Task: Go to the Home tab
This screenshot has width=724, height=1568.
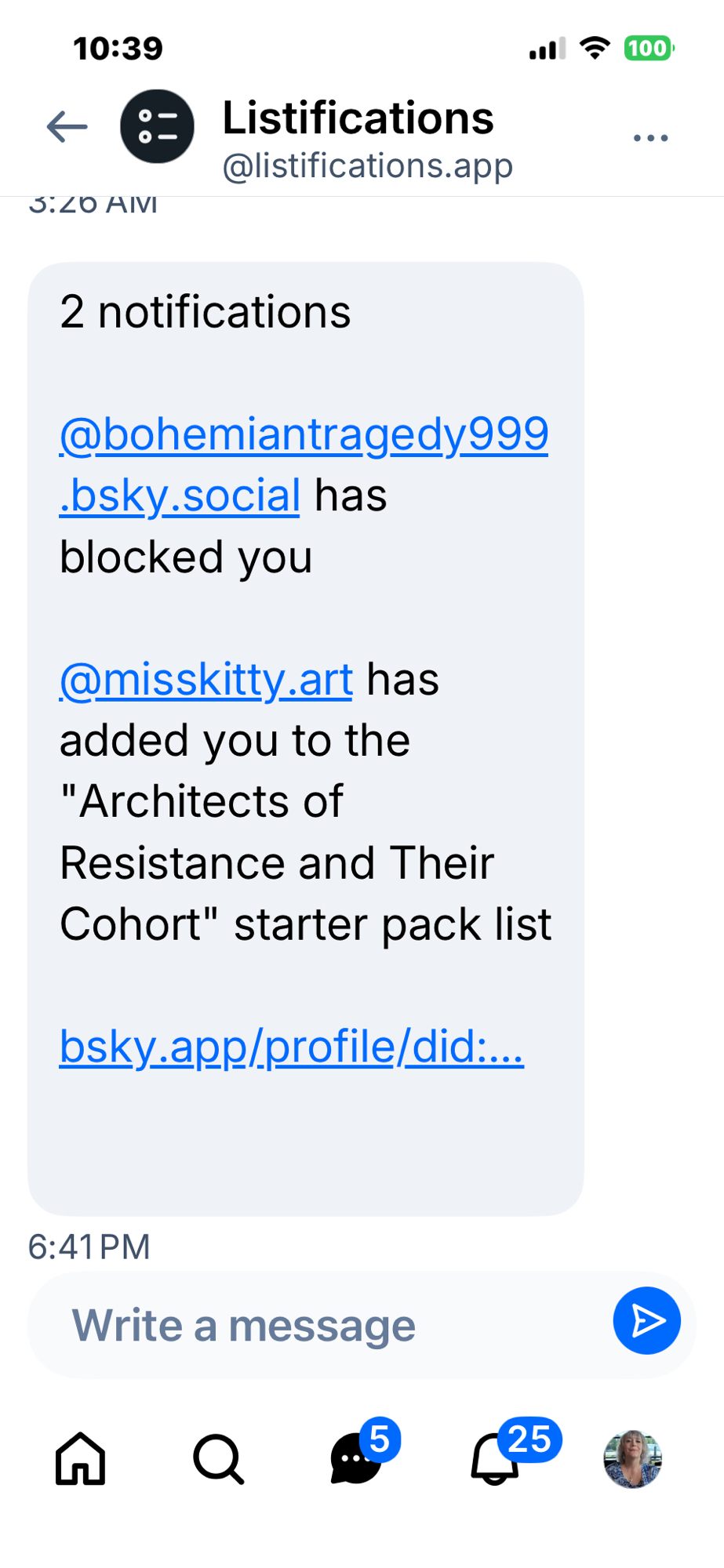Action: [x=80, y=1459]
